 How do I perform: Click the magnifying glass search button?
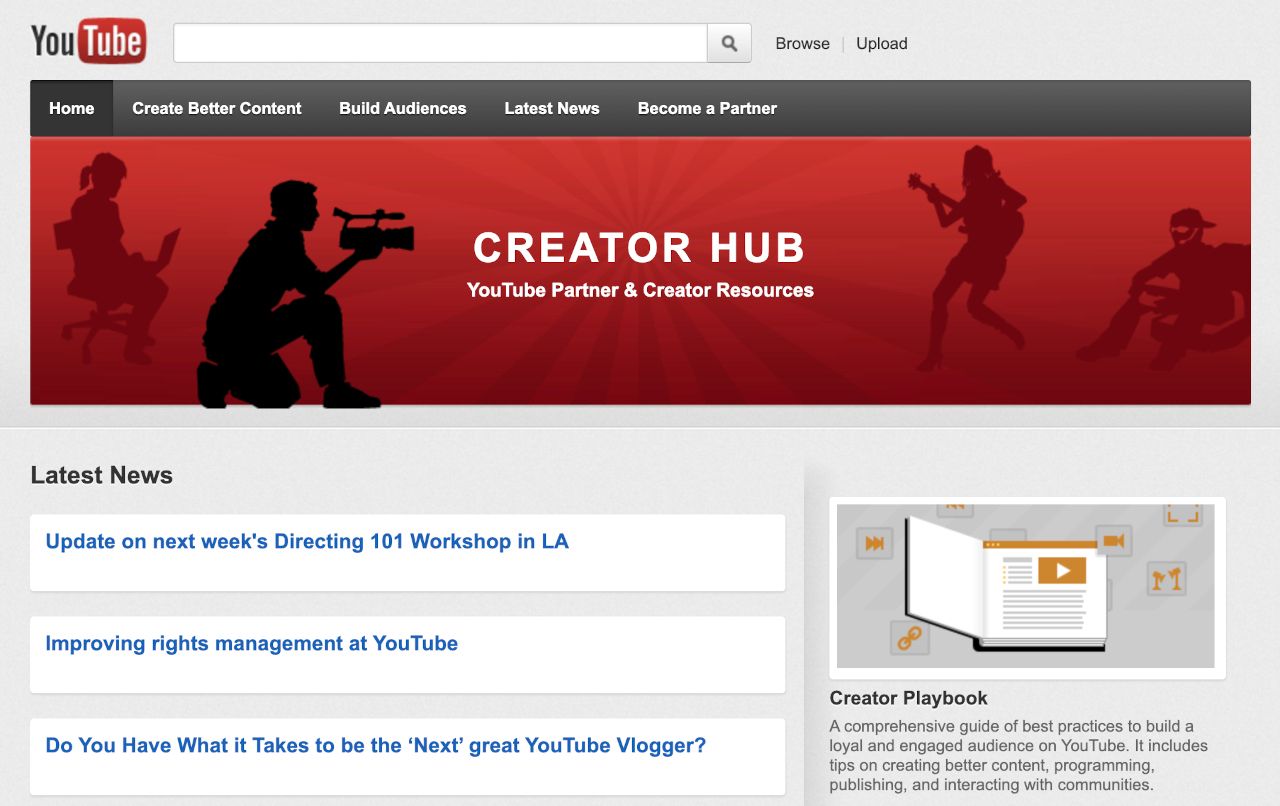tap(729, 43)
